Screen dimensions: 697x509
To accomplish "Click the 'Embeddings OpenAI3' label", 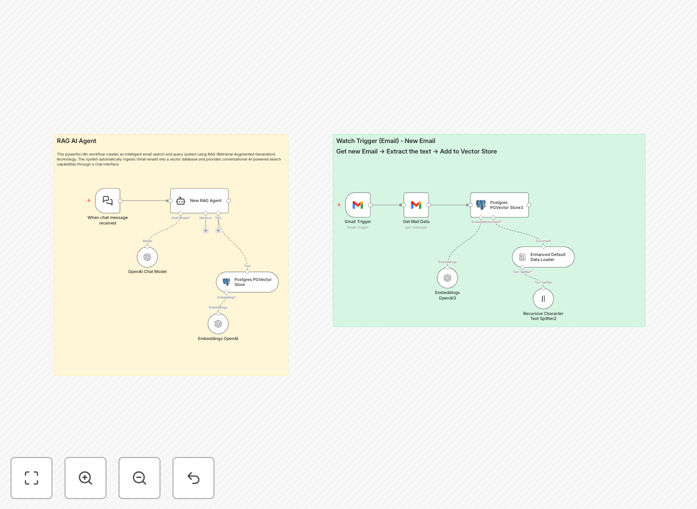I will pyautogui.click(x=447, y=296).
